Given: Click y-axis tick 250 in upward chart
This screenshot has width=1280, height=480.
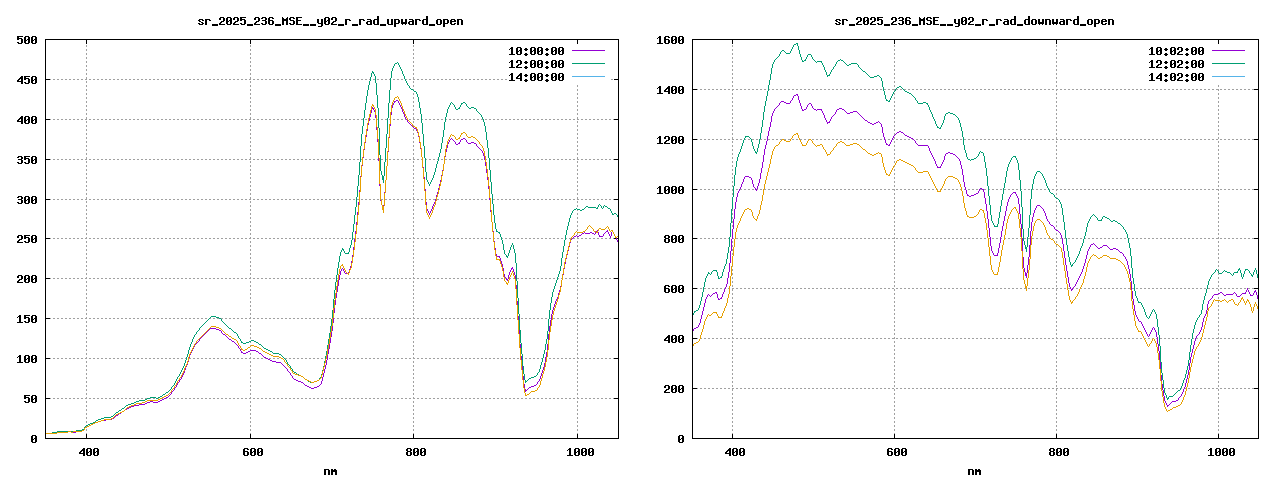Looking at the screenshot, I should (x=27, y=240).
